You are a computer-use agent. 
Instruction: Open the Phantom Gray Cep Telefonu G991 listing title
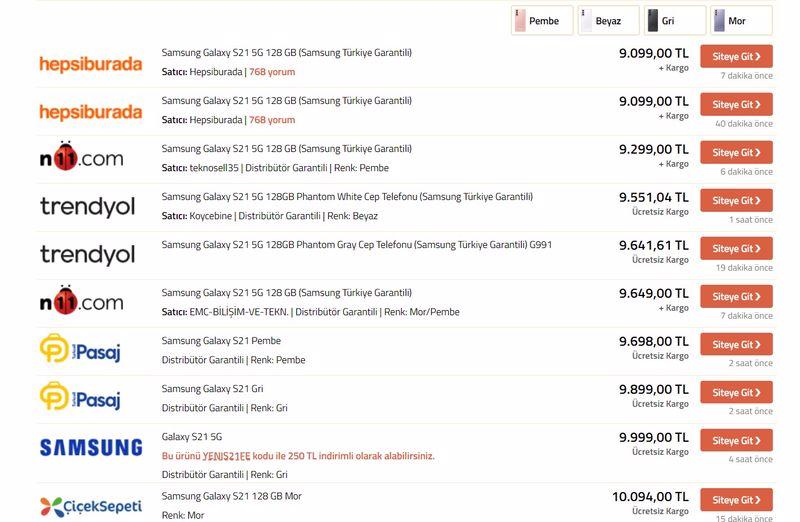pos(357,244)
